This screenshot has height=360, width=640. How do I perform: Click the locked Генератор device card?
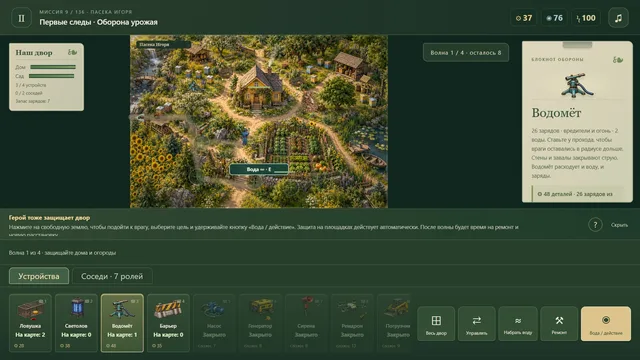pos(260,323)
